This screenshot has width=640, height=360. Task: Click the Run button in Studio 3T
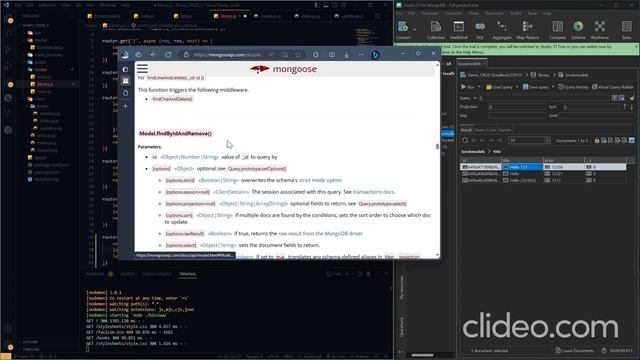468,87
